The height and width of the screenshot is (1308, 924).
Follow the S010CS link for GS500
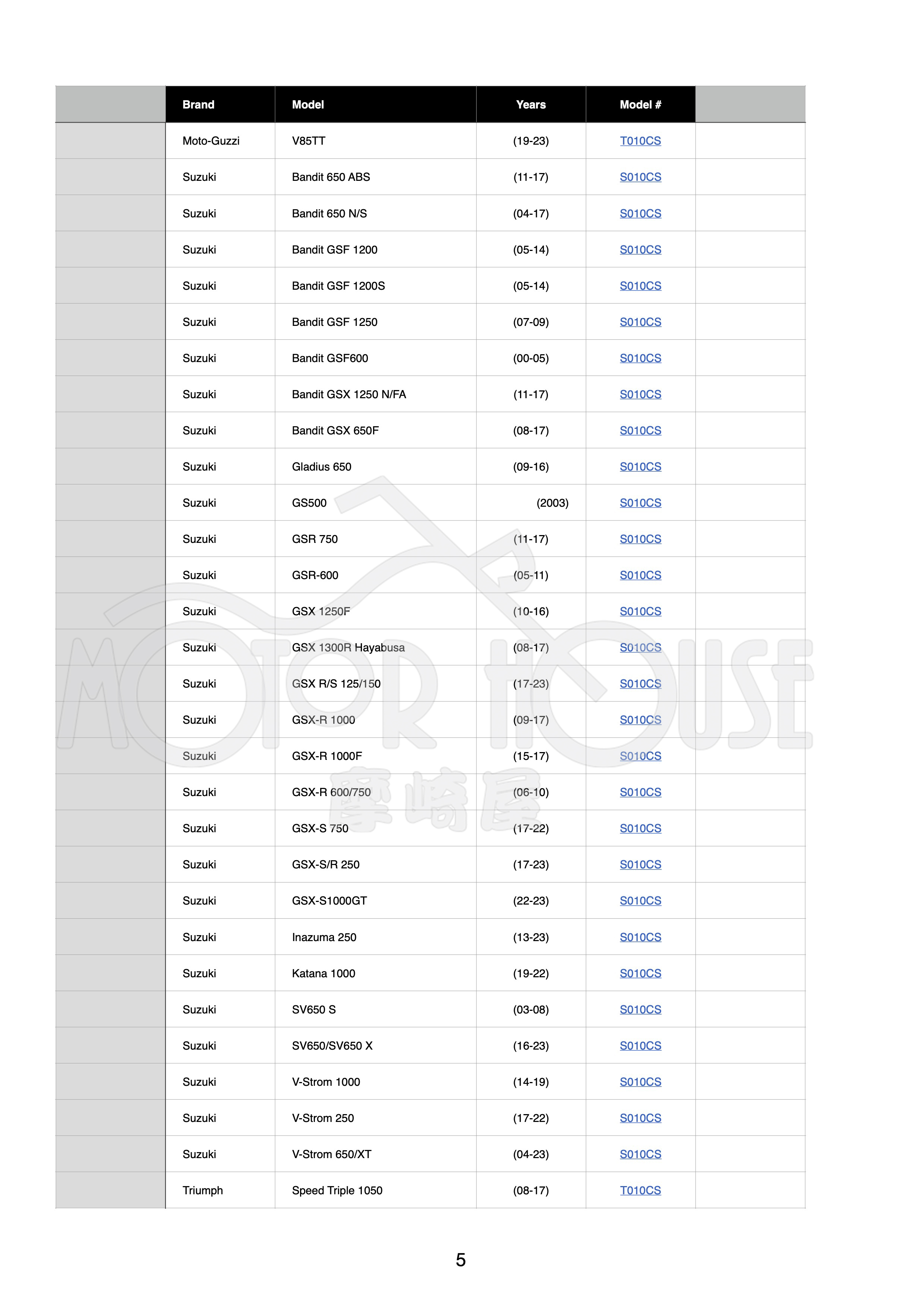[x=640, y=503]
